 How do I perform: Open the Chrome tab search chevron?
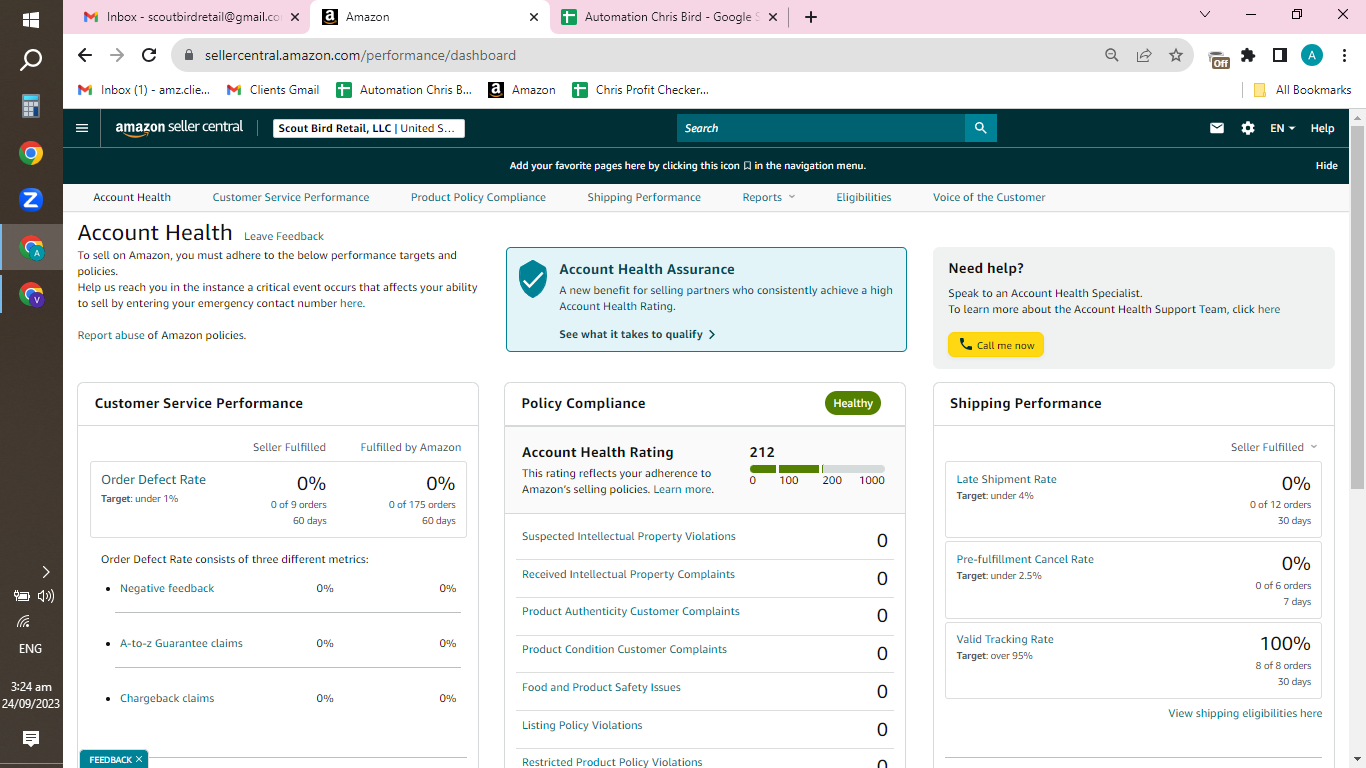(x=1204, y=15)
